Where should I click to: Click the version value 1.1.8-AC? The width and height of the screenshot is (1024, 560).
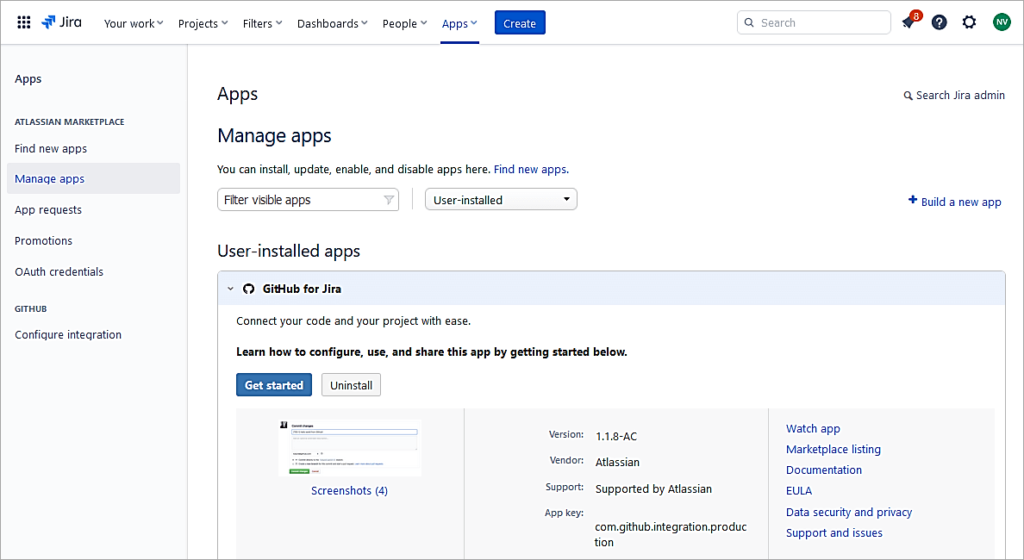[x=616, y=437]
